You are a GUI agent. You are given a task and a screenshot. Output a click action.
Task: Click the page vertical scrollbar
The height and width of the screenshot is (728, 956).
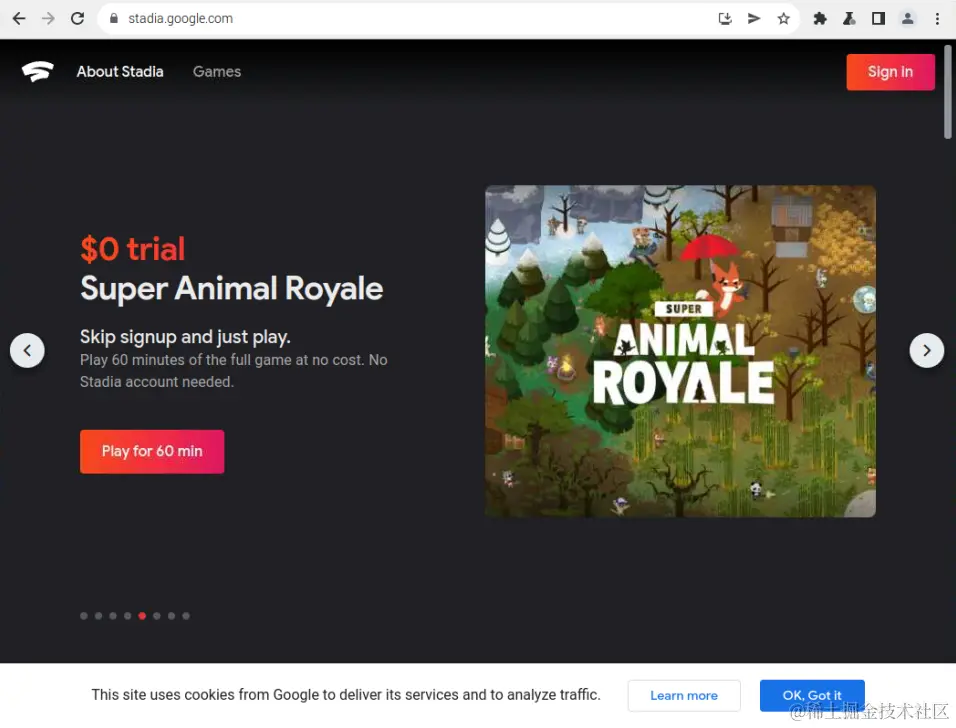(948, 91)
